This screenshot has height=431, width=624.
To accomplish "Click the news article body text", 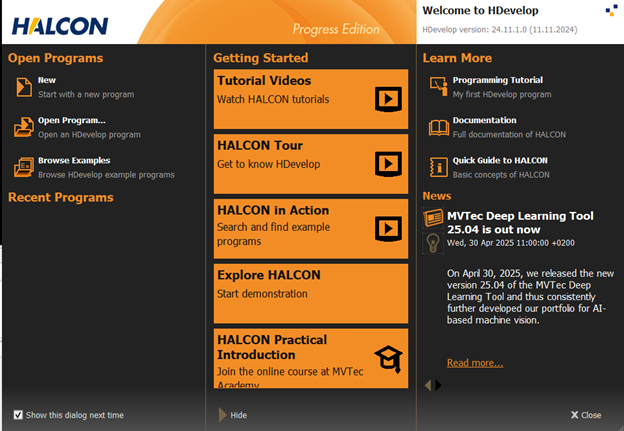I will click(530, 296).
